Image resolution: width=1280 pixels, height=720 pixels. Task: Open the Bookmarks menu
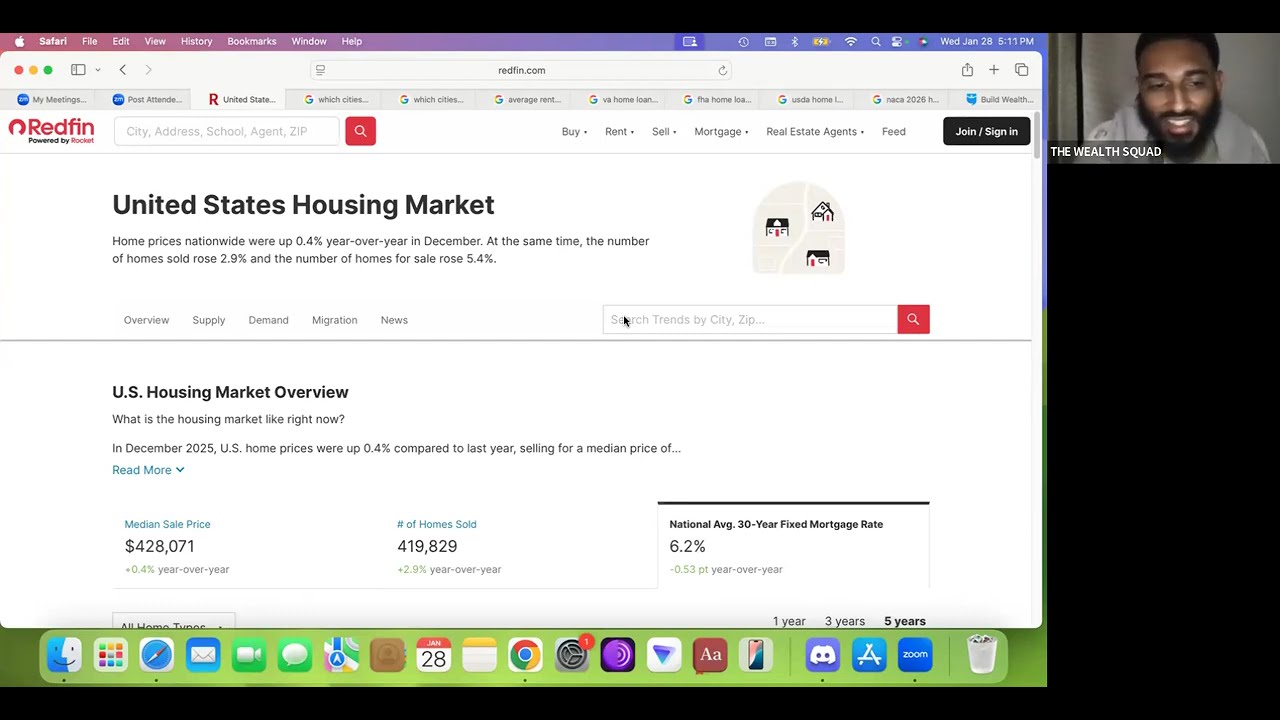coord(251,42)
